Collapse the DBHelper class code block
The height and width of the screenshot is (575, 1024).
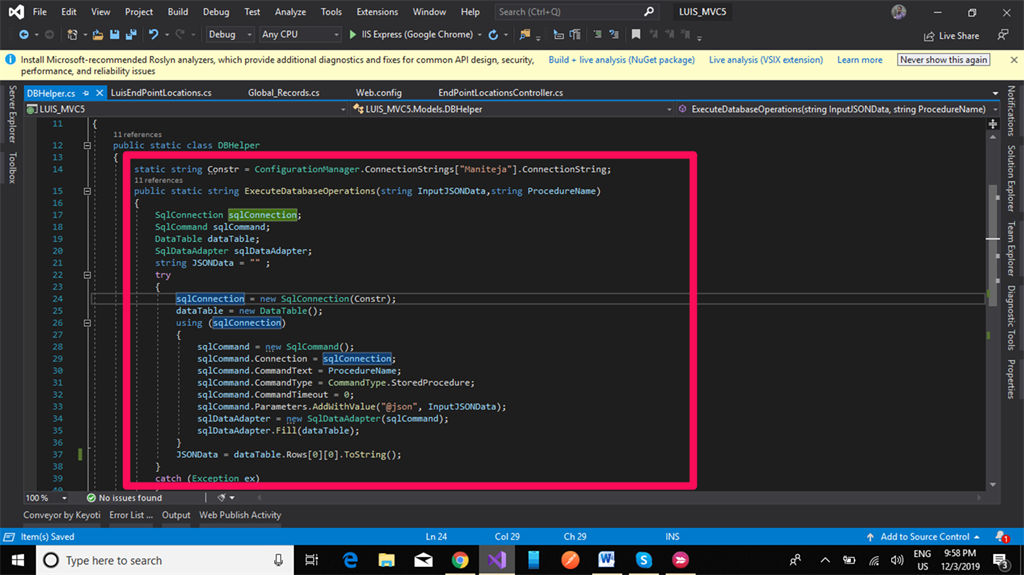pyautogui.click(x=87, y=145)
